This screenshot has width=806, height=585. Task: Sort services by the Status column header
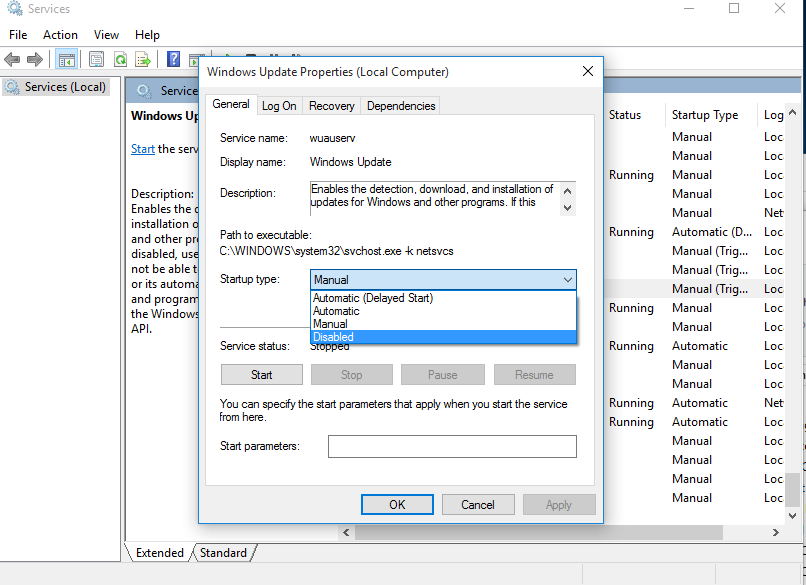[625, 115]
